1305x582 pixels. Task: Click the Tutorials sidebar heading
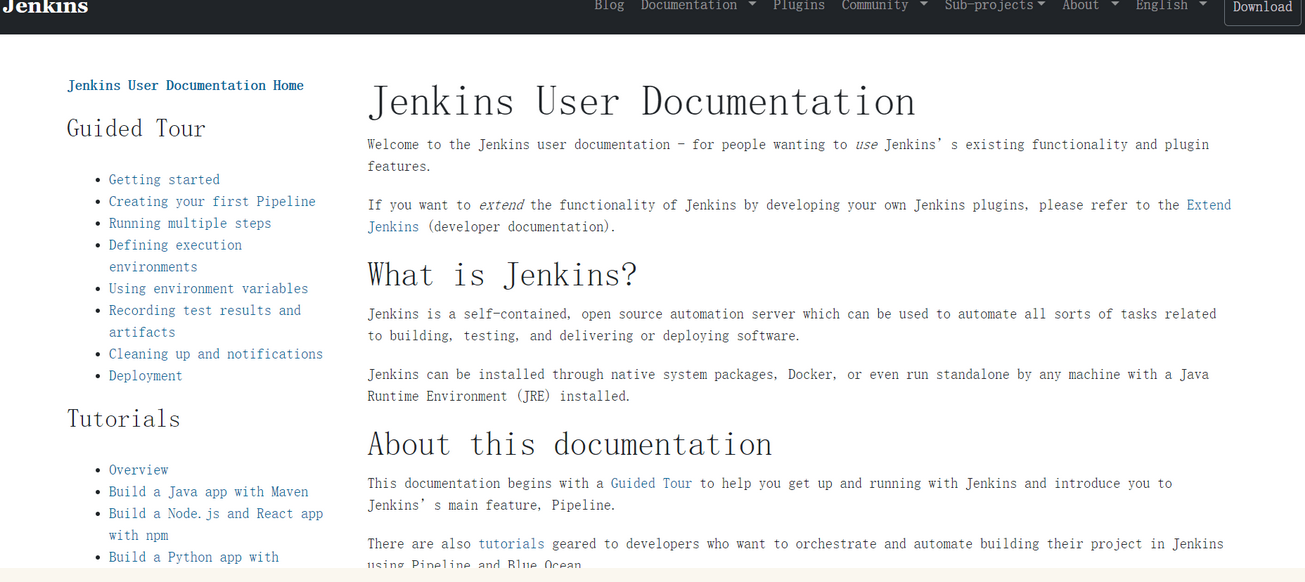(x=123, y=419)
